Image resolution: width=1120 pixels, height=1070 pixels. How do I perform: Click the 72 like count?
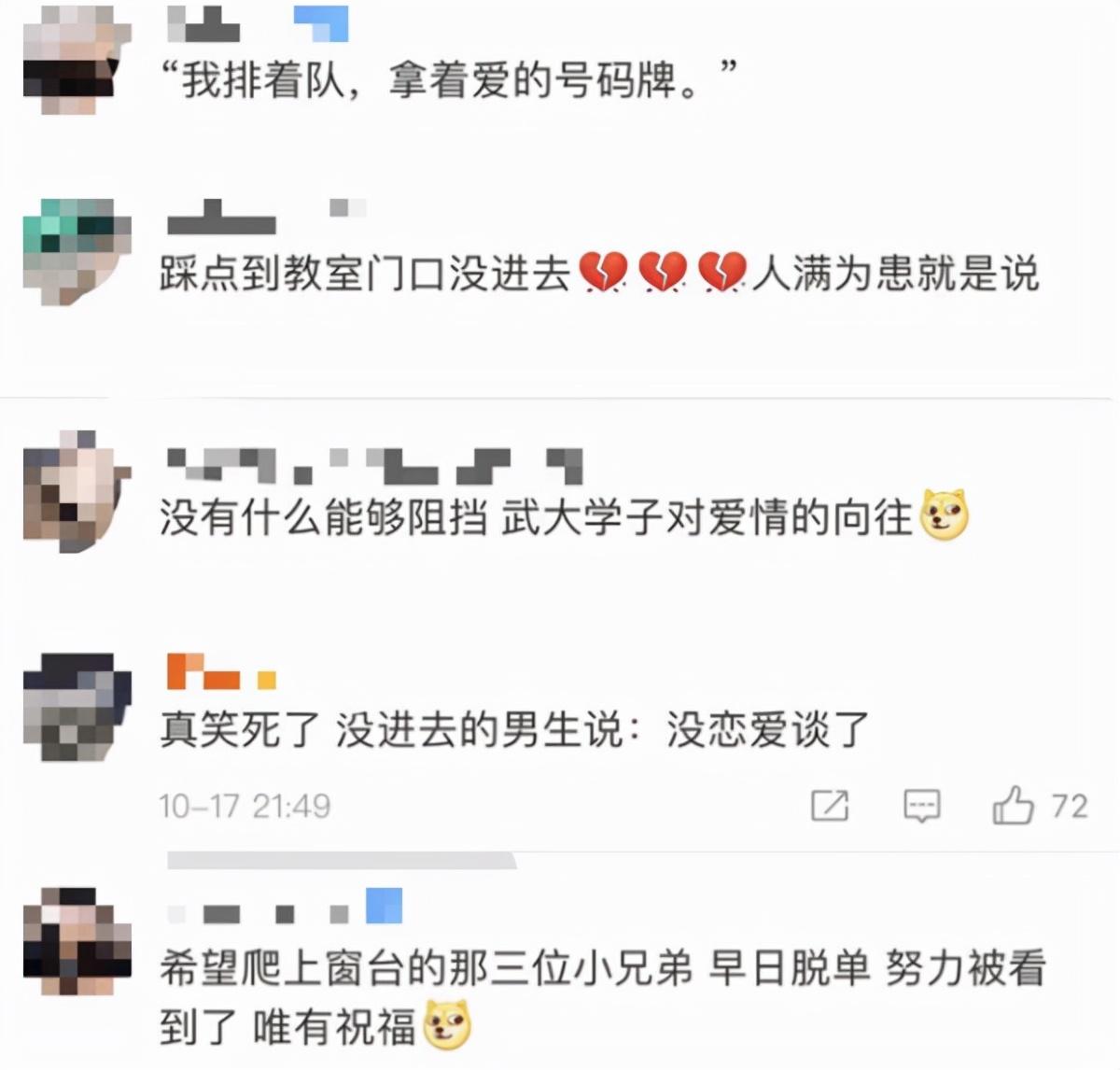click(1070, 805)
